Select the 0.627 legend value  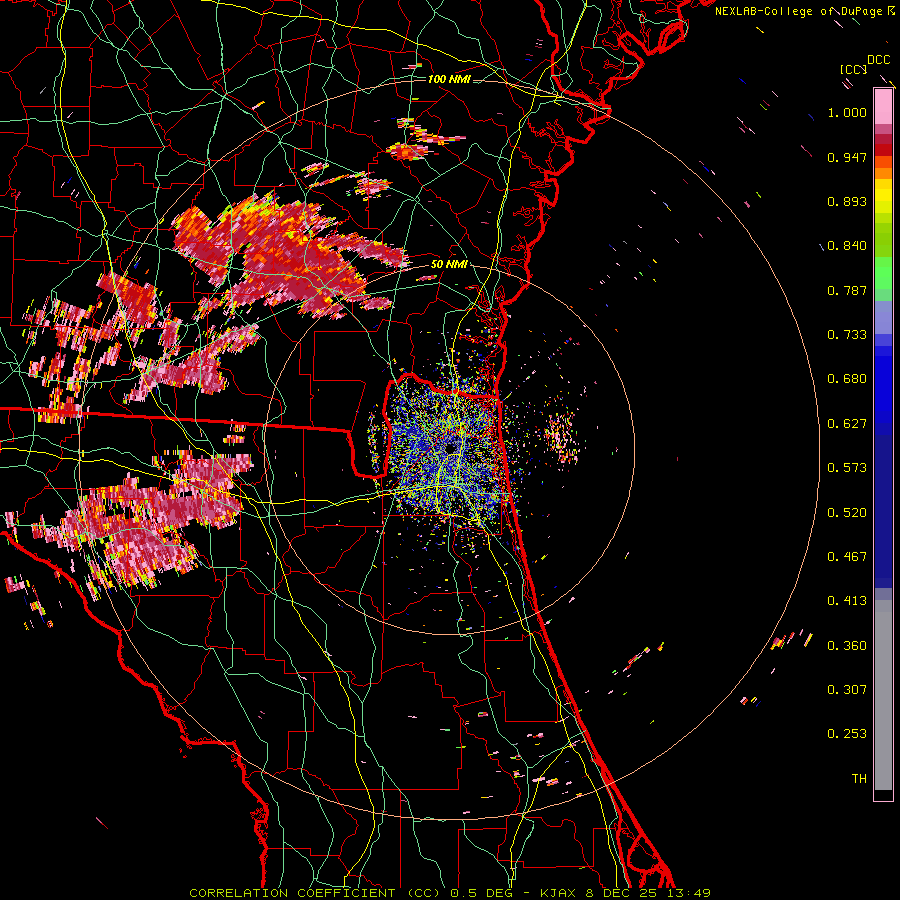(x=847, y=424)
